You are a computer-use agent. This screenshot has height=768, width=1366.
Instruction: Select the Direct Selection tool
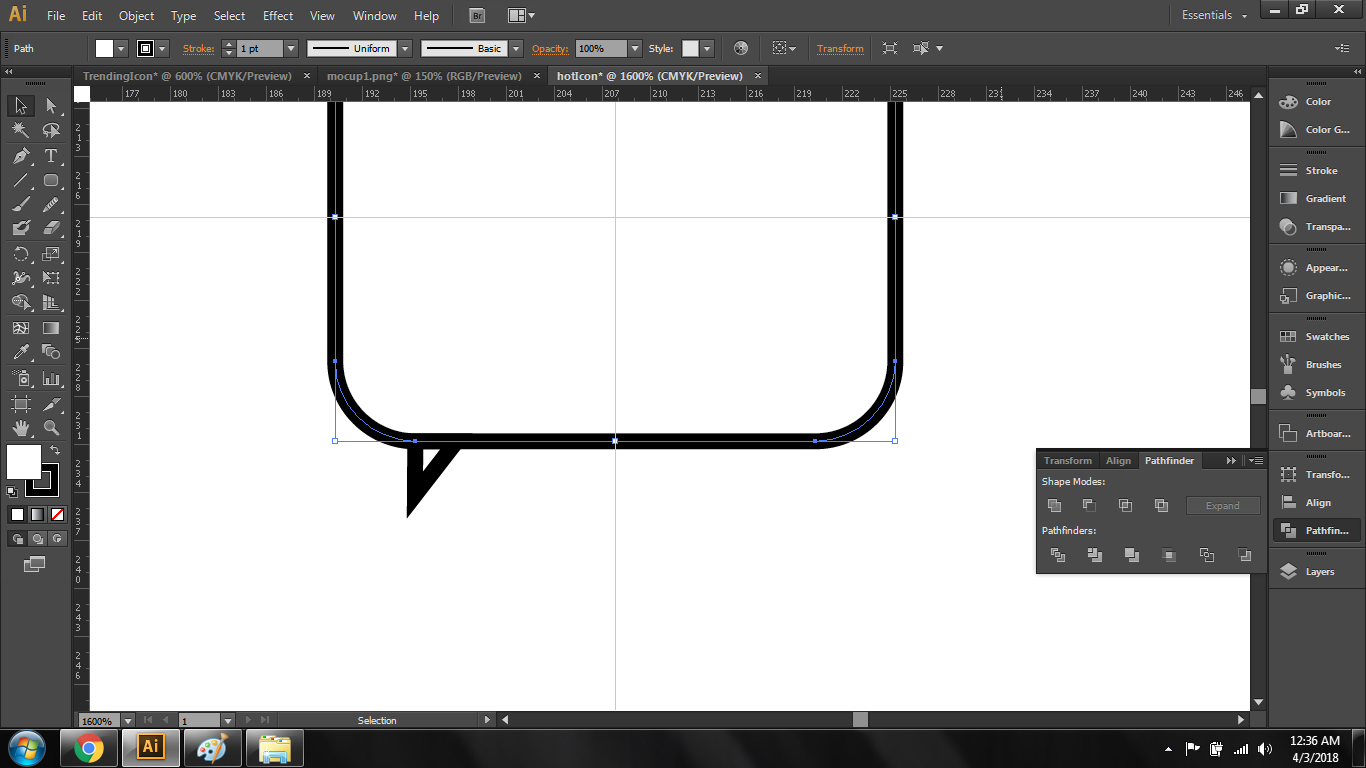(51, 106)
